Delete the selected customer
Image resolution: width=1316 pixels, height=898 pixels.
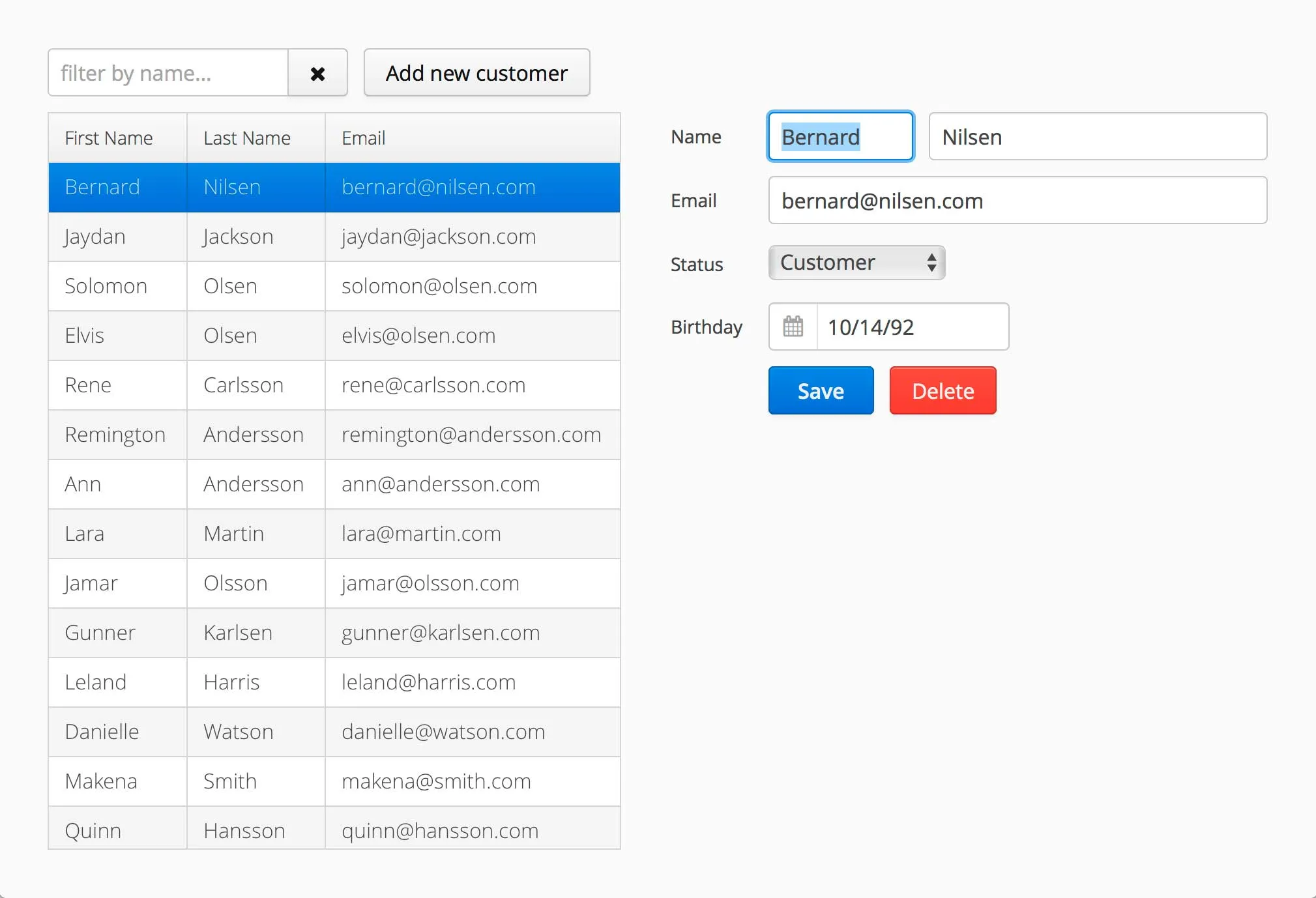click(x=943, y=390)
